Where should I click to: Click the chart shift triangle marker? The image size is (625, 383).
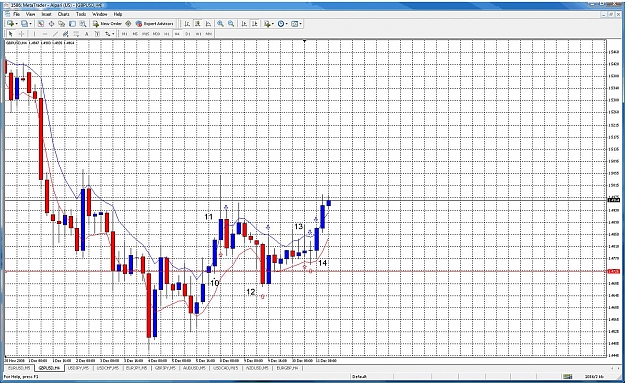305,41
